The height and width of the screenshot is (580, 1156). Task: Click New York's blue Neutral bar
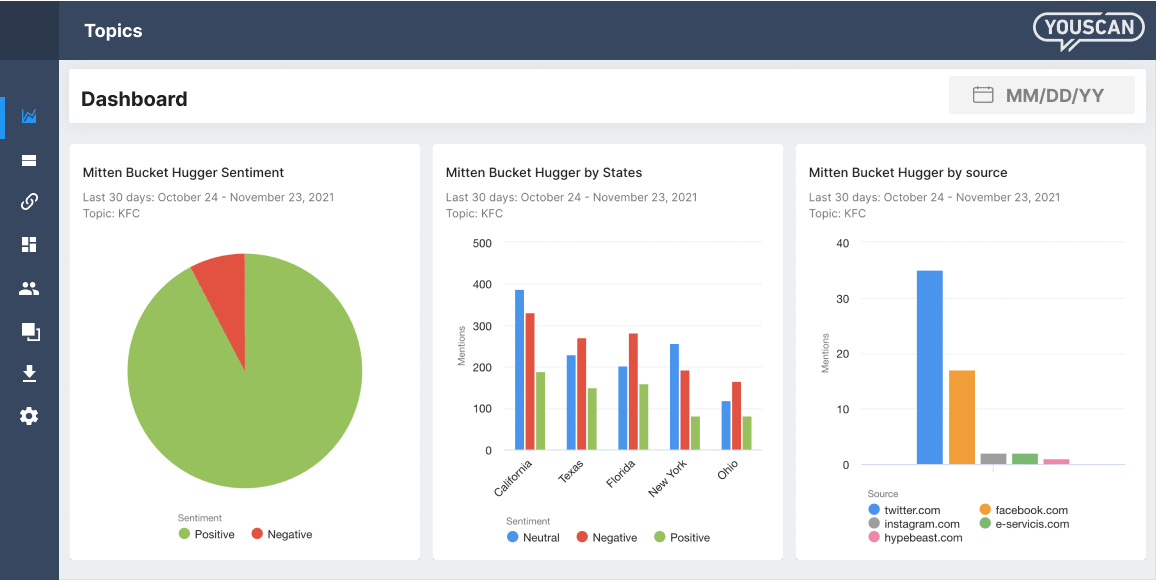coord(674,397)
